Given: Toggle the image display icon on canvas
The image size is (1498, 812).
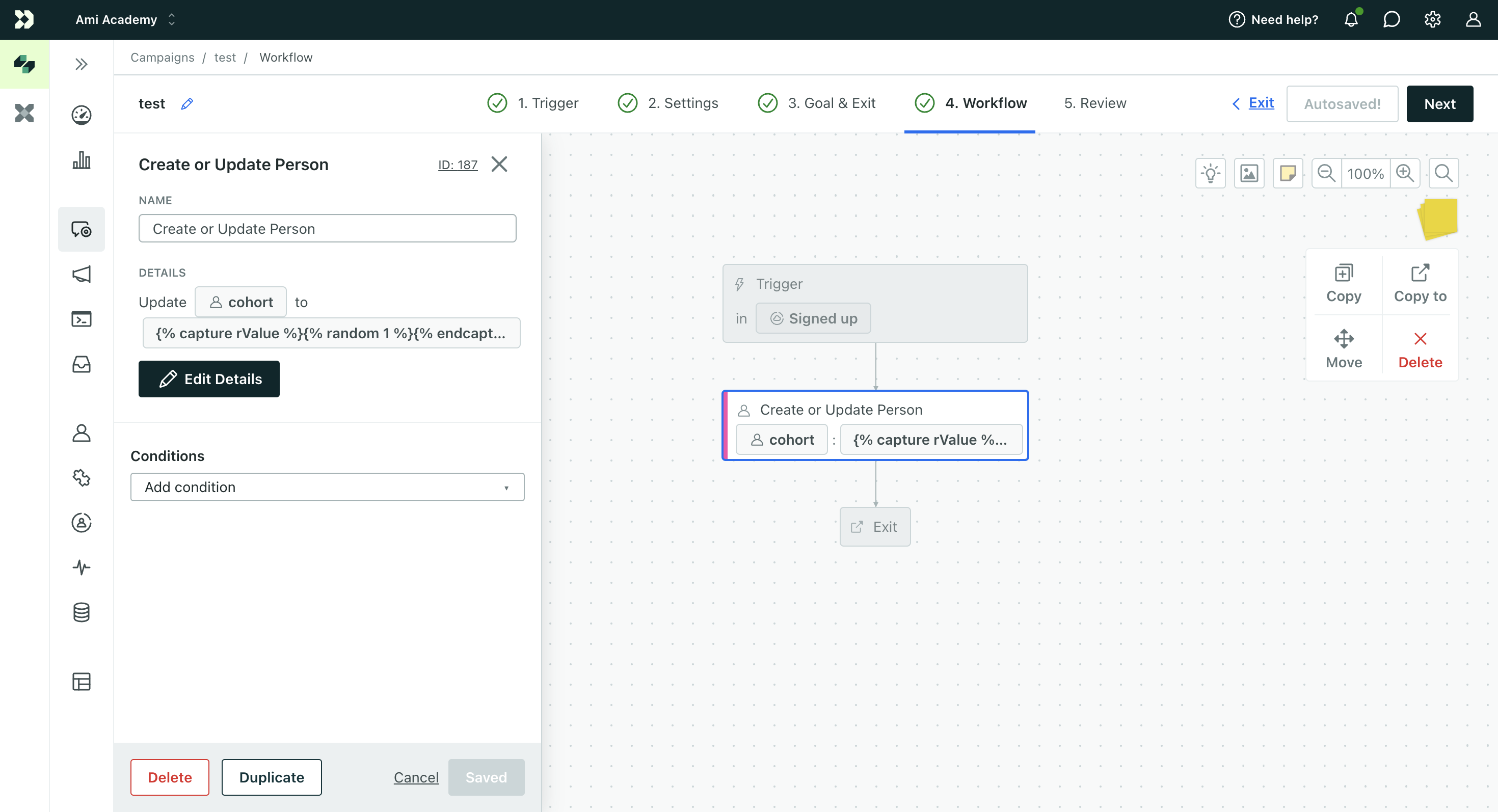Looking at the screenshot, I should [1249, 173].
